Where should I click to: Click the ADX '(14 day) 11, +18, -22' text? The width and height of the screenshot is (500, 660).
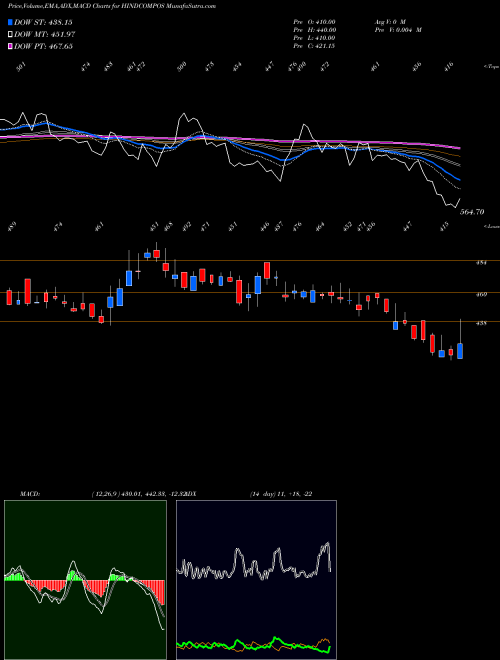281,494
